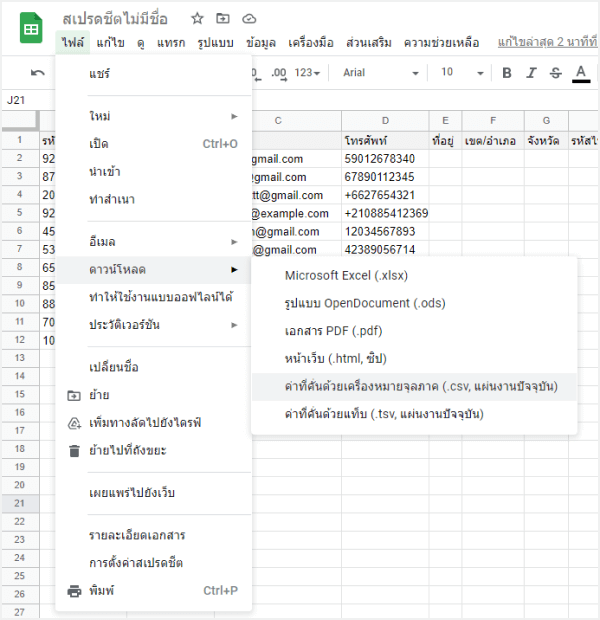600x620 pixels.
Task: Toggle strikethrough formatting
Action: coord(556,73)
